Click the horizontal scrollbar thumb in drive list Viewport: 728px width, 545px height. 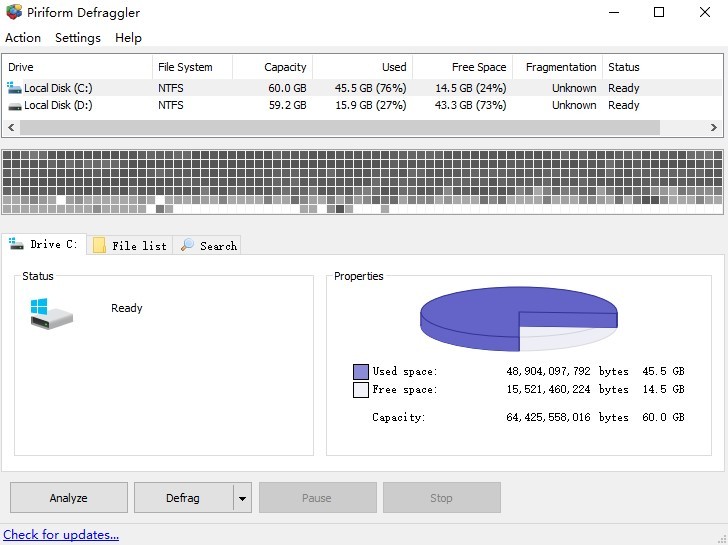point(340,127)
